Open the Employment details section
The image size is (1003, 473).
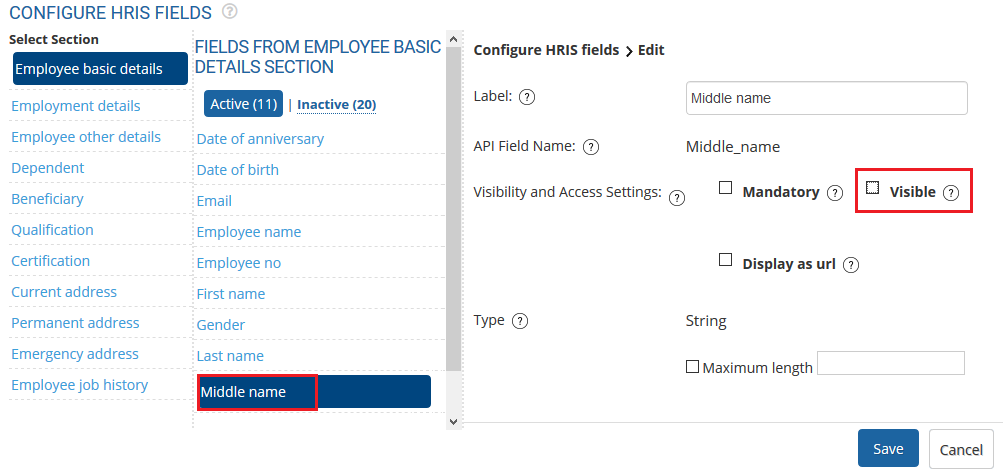pos(76,106)
